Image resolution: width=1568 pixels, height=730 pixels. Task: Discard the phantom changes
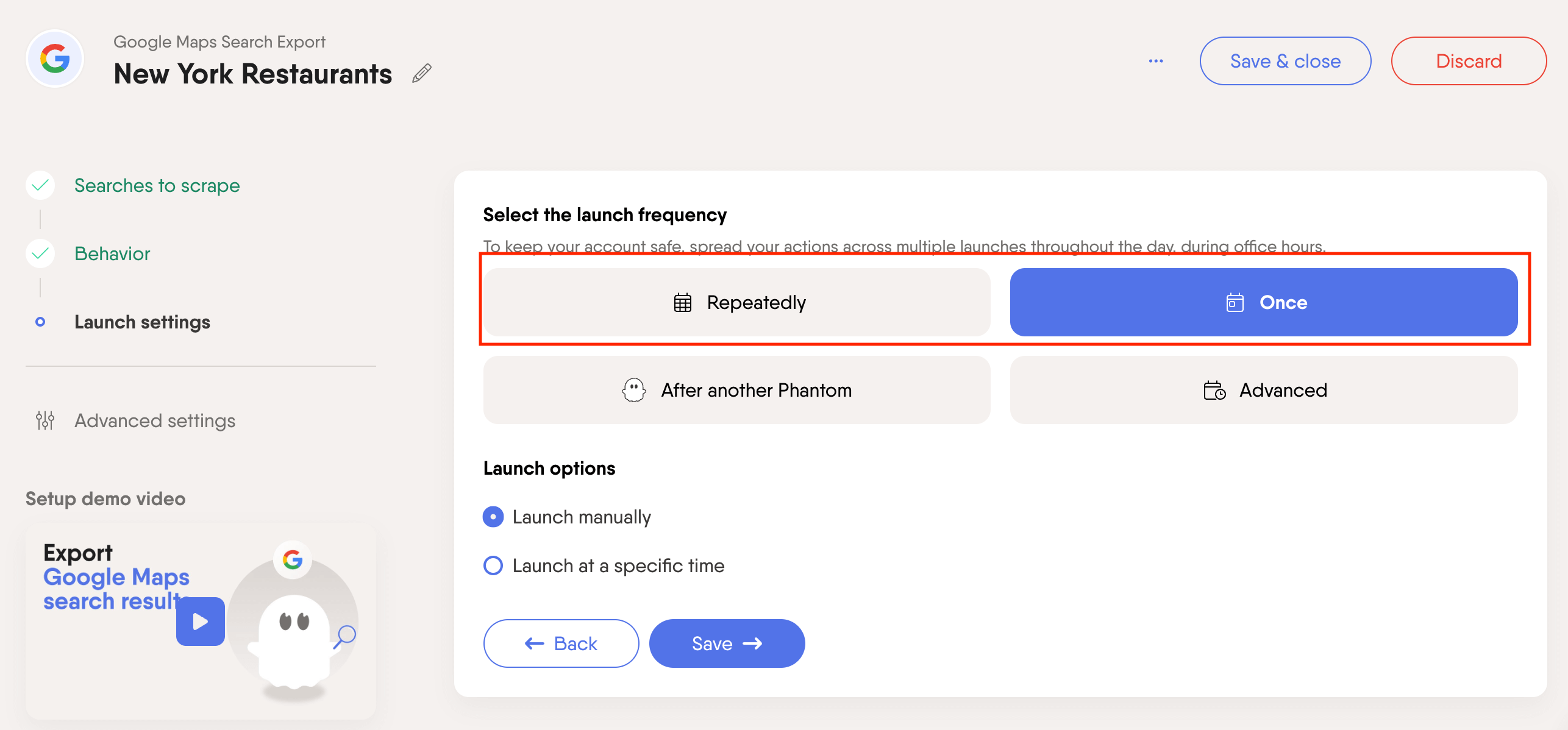tap(1469, 60)
